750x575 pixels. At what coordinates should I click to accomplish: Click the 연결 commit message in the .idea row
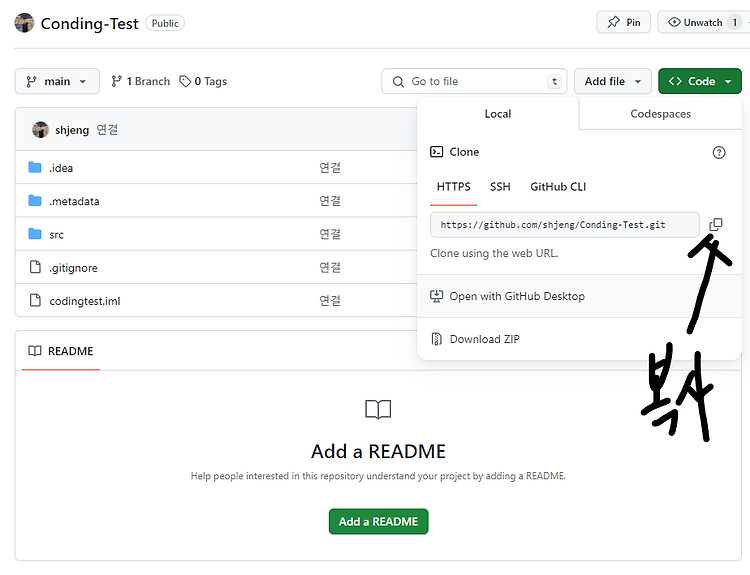click(x=330, y=167)
